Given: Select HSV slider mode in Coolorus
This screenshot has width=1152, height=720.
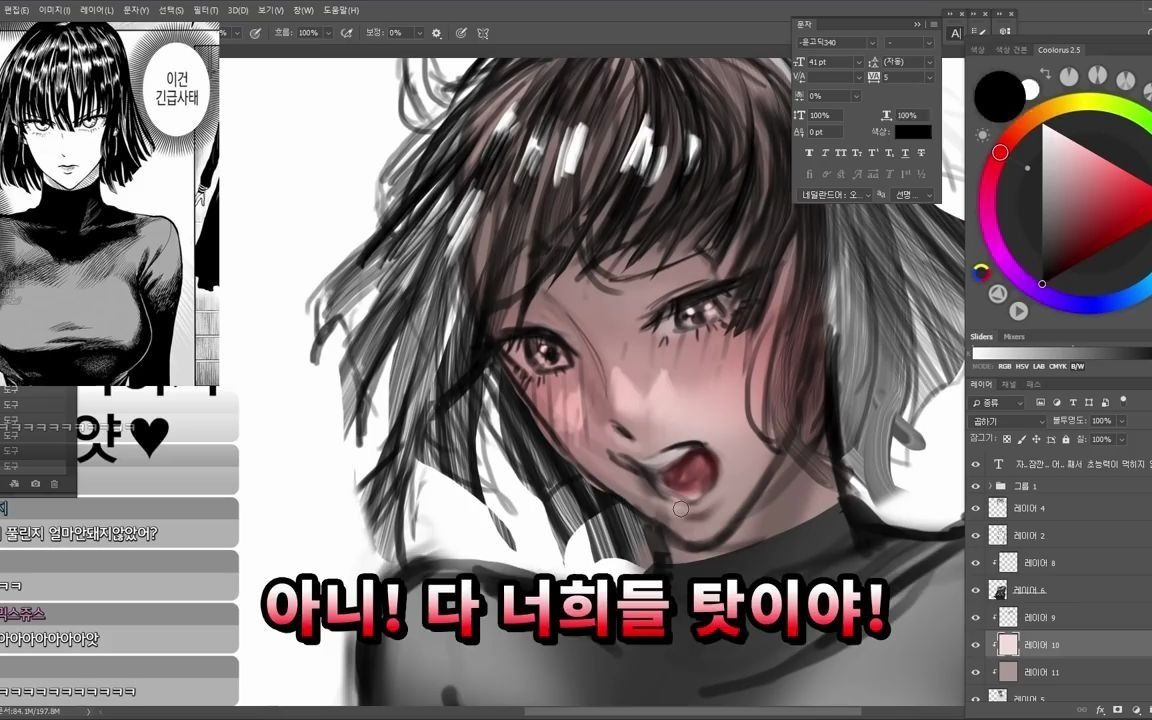Looking at the screenshot, I should [x=1022, y=366].
